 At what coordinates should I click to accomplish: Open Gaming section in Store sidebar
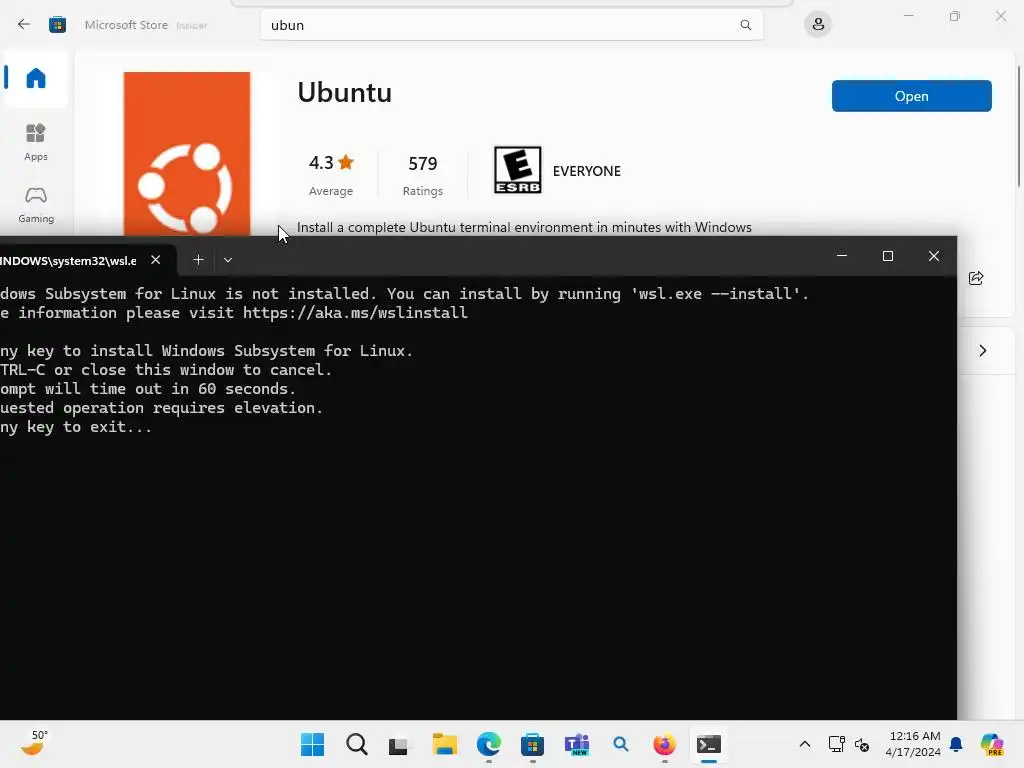[x=36, y=205]
